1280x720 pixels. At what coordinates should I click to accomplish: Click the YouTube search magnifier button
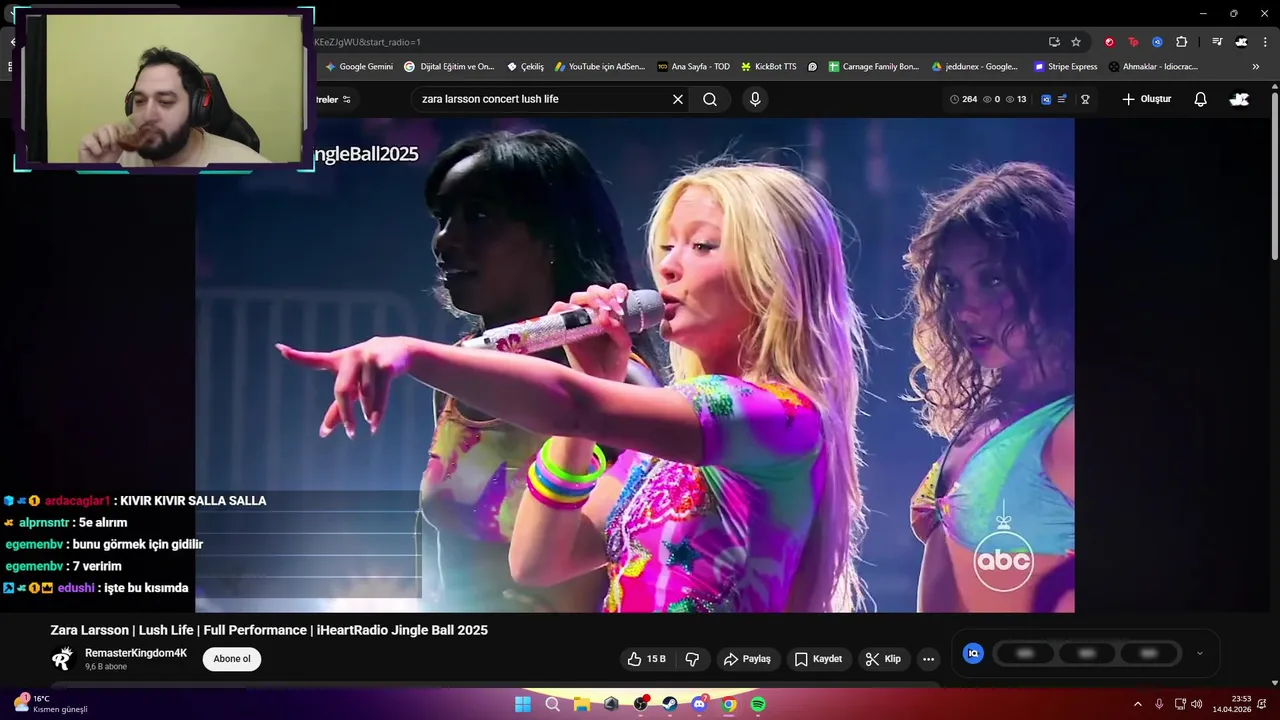click(710, 99)
